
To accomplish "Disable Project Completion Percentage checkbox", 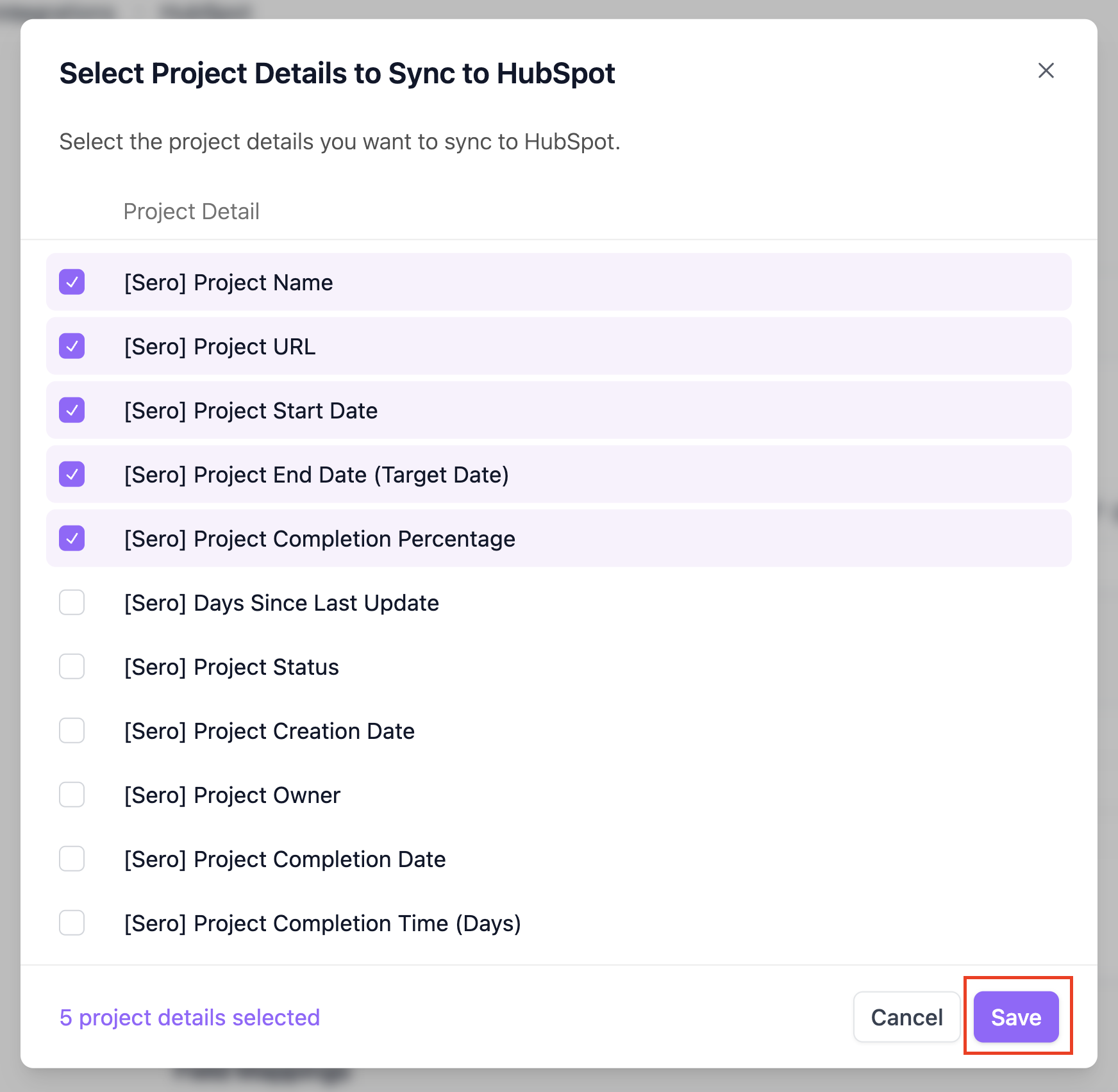I will coord(72,538).
